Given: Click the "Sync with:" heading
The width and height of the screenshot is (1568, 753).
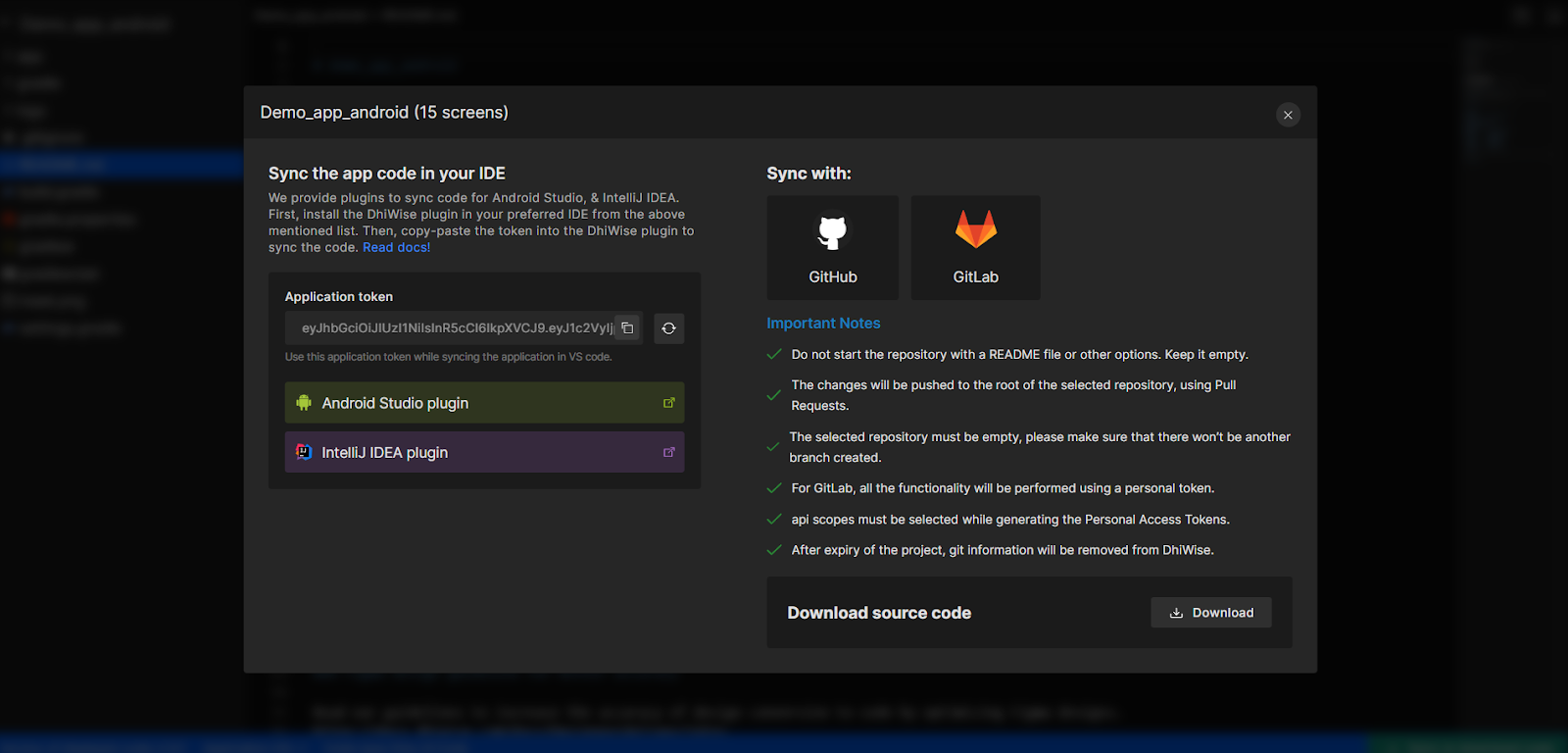Looking at the screenshot, I should tap(808, 174).
